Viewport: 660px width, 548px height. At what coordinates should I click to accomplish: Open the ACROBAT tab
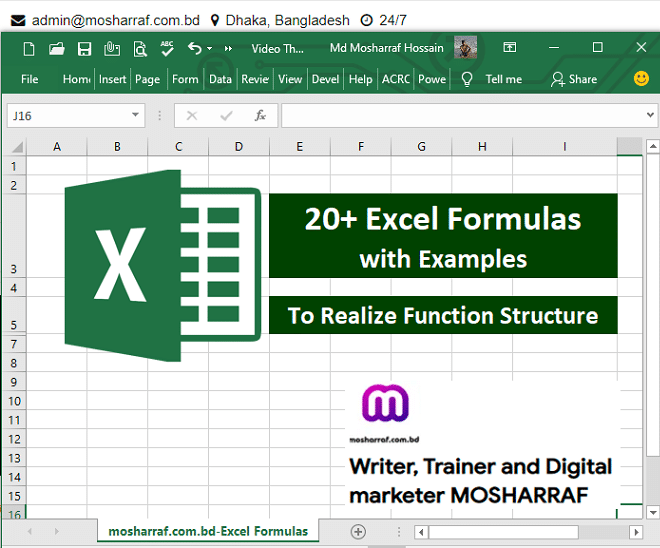click(x=396, y=79)
